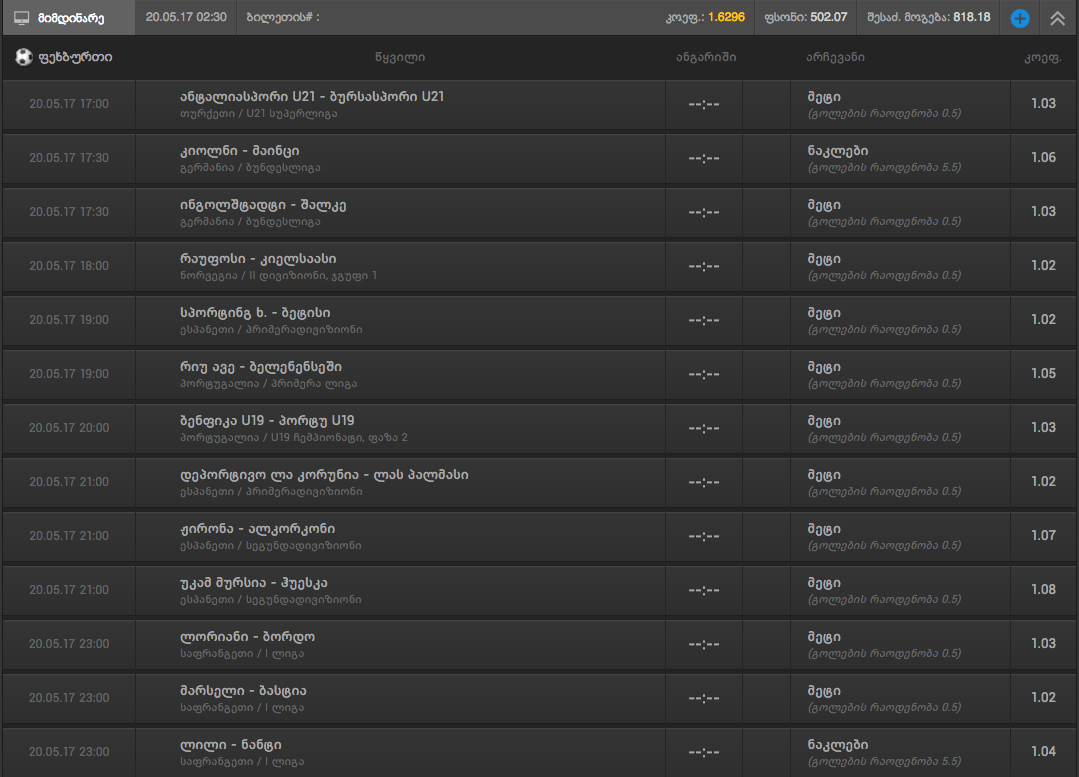Collapse ticket with double chevron up
This screenshot has height=777, width=1079.
[1057, 18]
